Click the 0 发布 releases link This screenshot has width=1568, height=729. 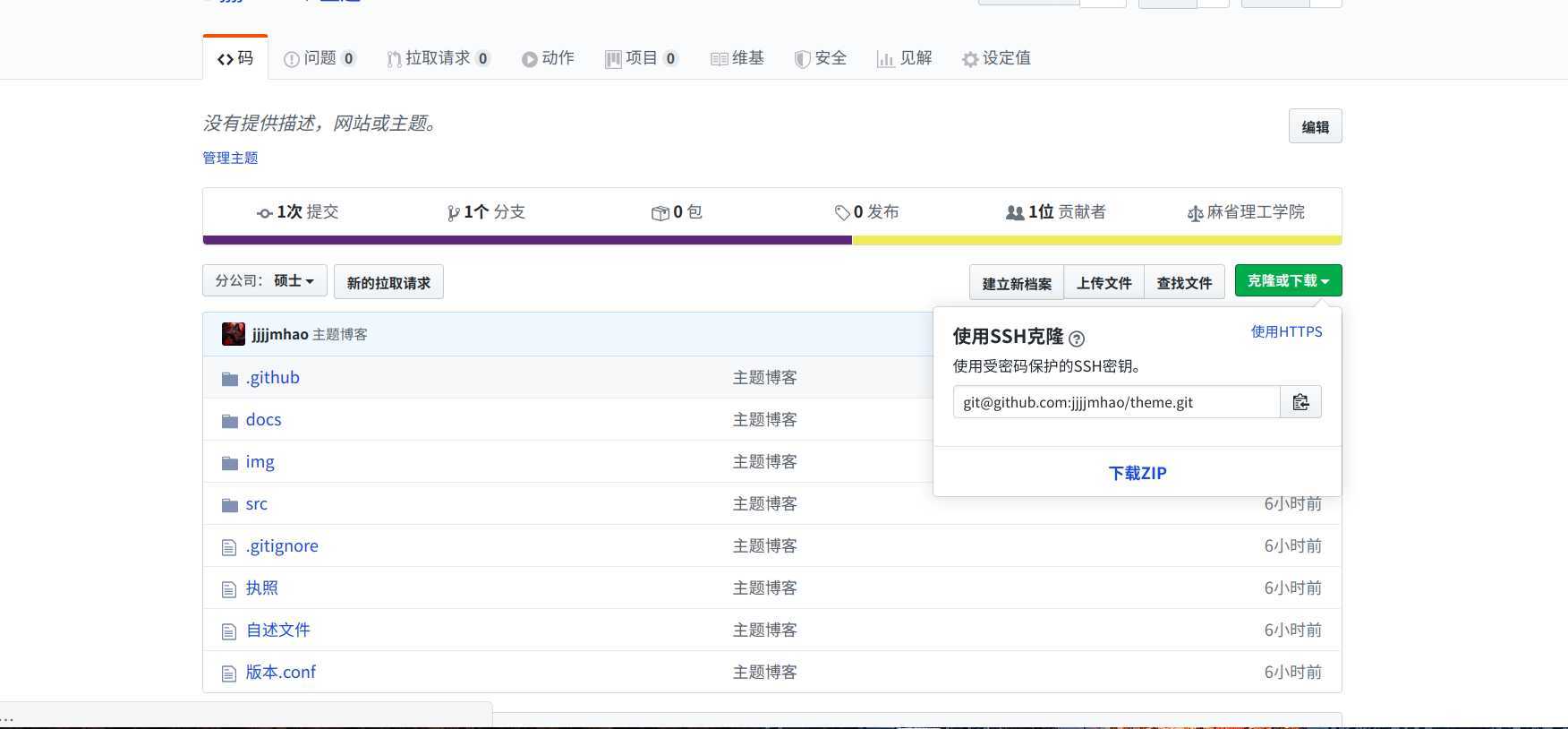(x=866, y=212)
